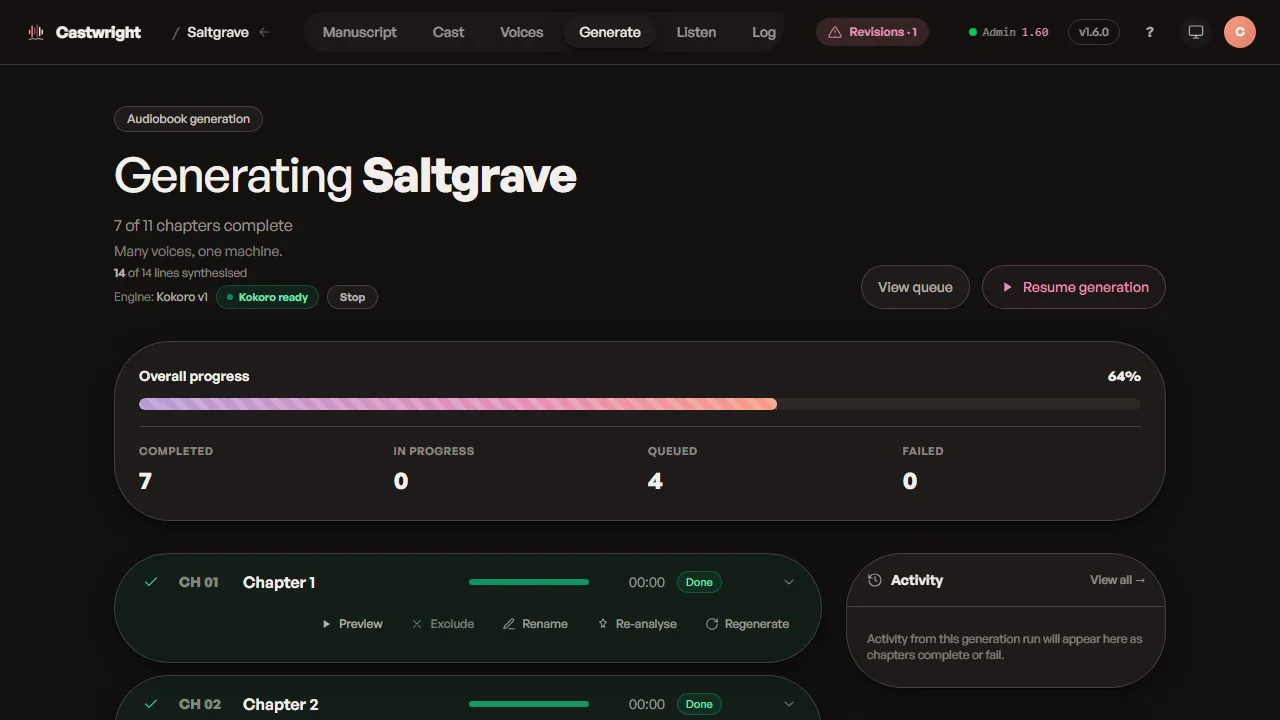1280x720 pixels.
Task: Open the help question mark icon
Action: (1150, 32)
